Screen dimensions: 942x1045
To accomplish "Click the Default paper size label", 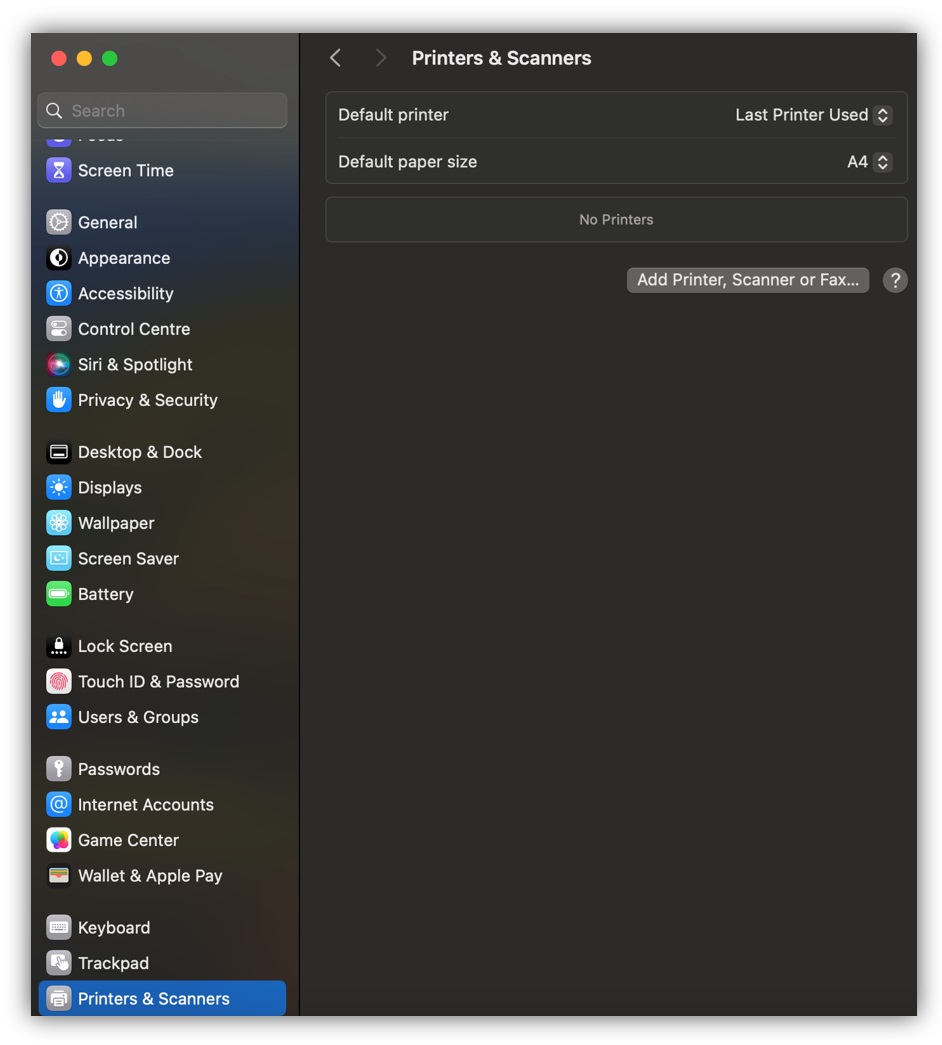I will [407, 162].
